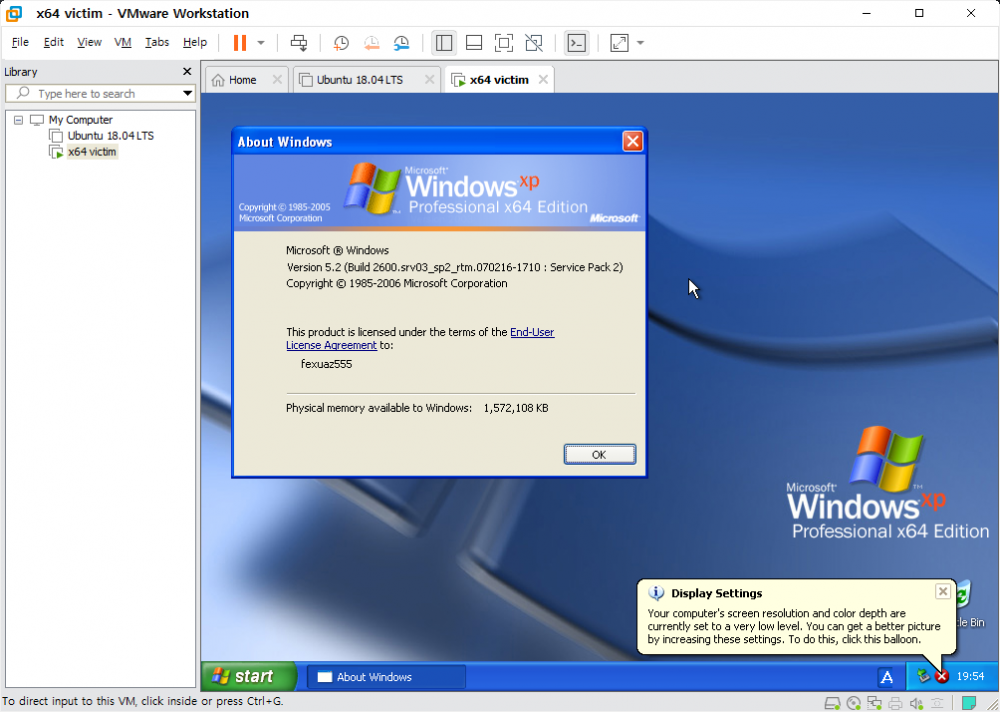This screenshot has height=712, width=1000.
Task: Open the End-User License Agreement link
Action: [531, 332]
